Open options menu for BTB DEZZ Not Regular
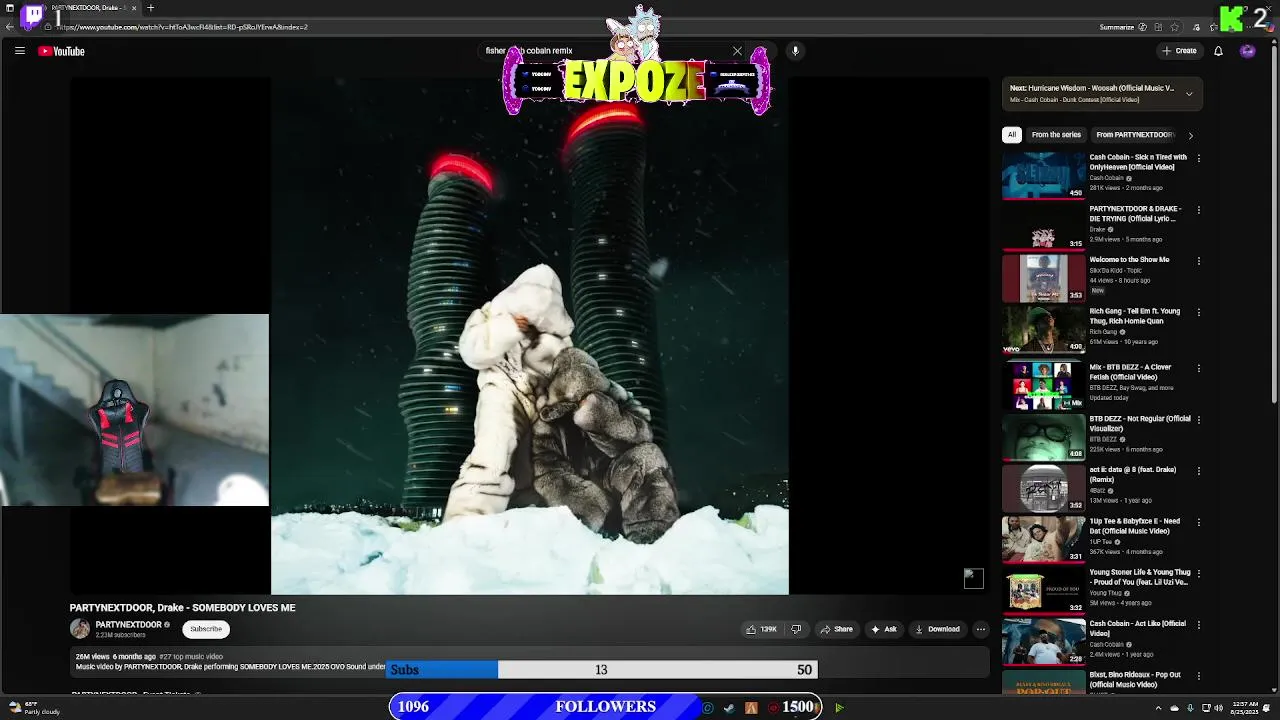 pos(1198,420)
